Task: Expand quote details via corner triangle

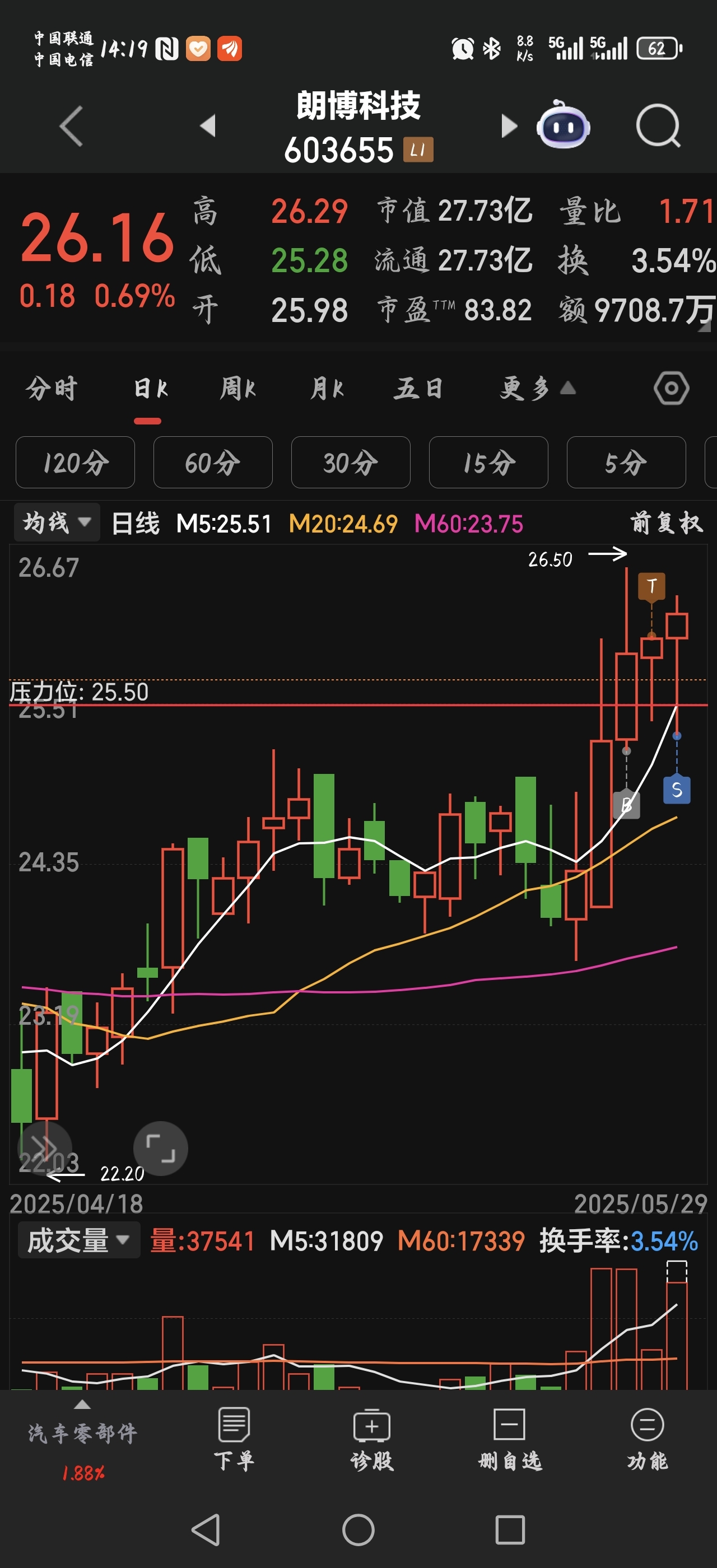Action: coord(704,327)
